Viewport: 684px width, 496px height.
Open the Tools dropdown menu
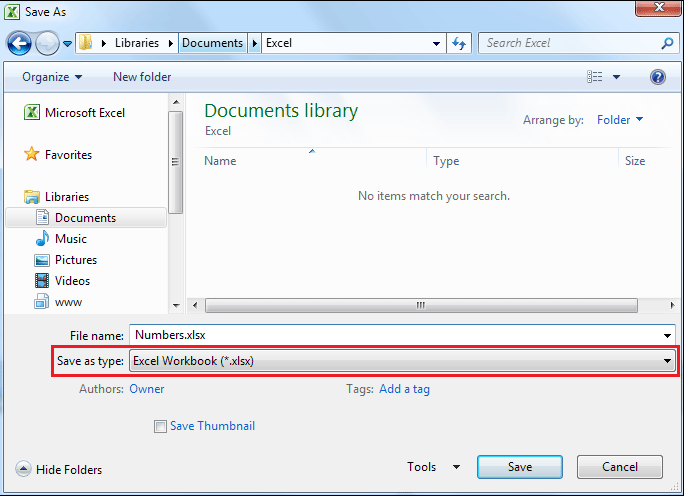433,467
